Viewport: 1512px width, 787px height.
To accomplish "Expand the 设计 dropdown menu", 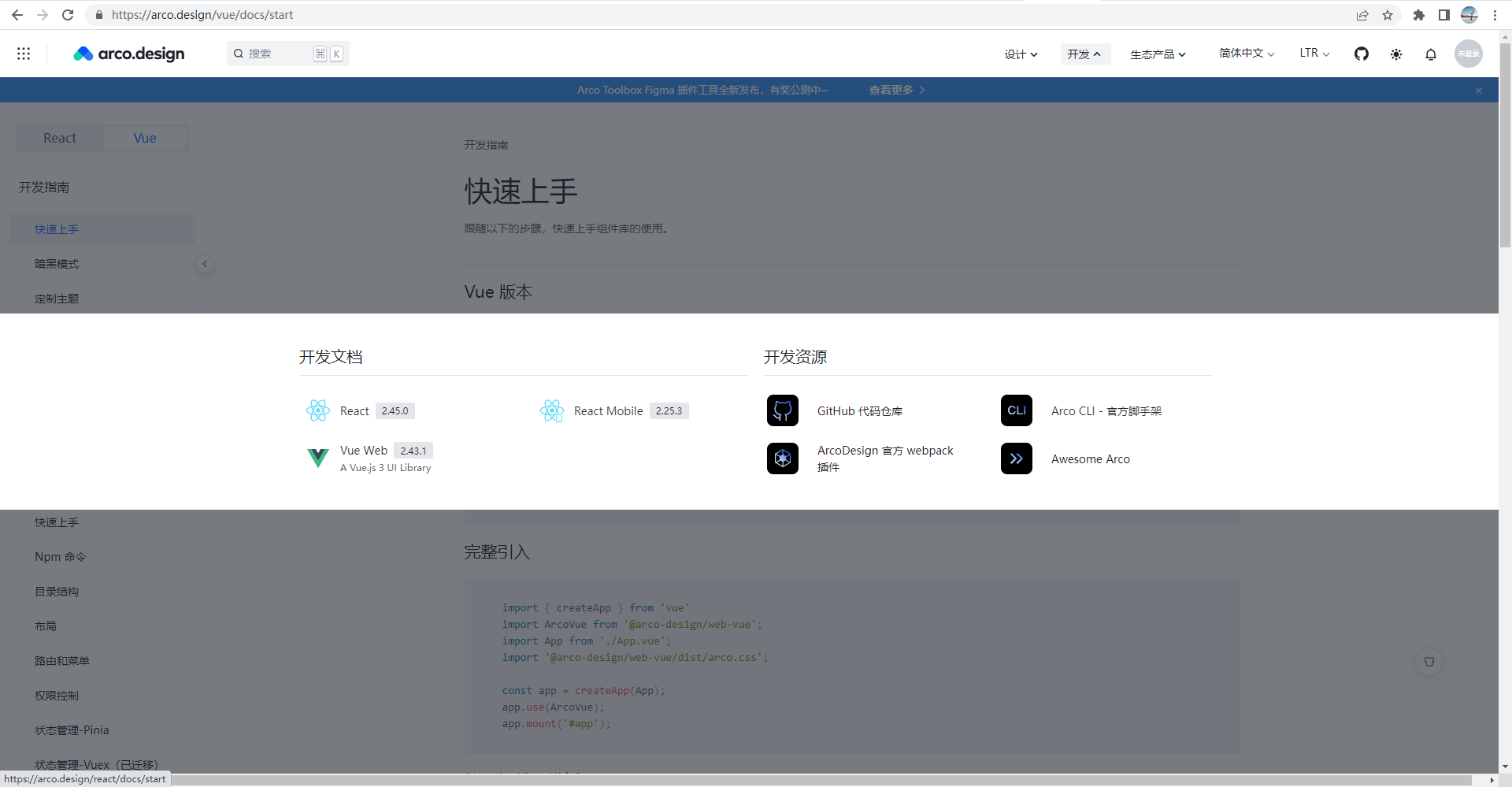I will 1021,54.
